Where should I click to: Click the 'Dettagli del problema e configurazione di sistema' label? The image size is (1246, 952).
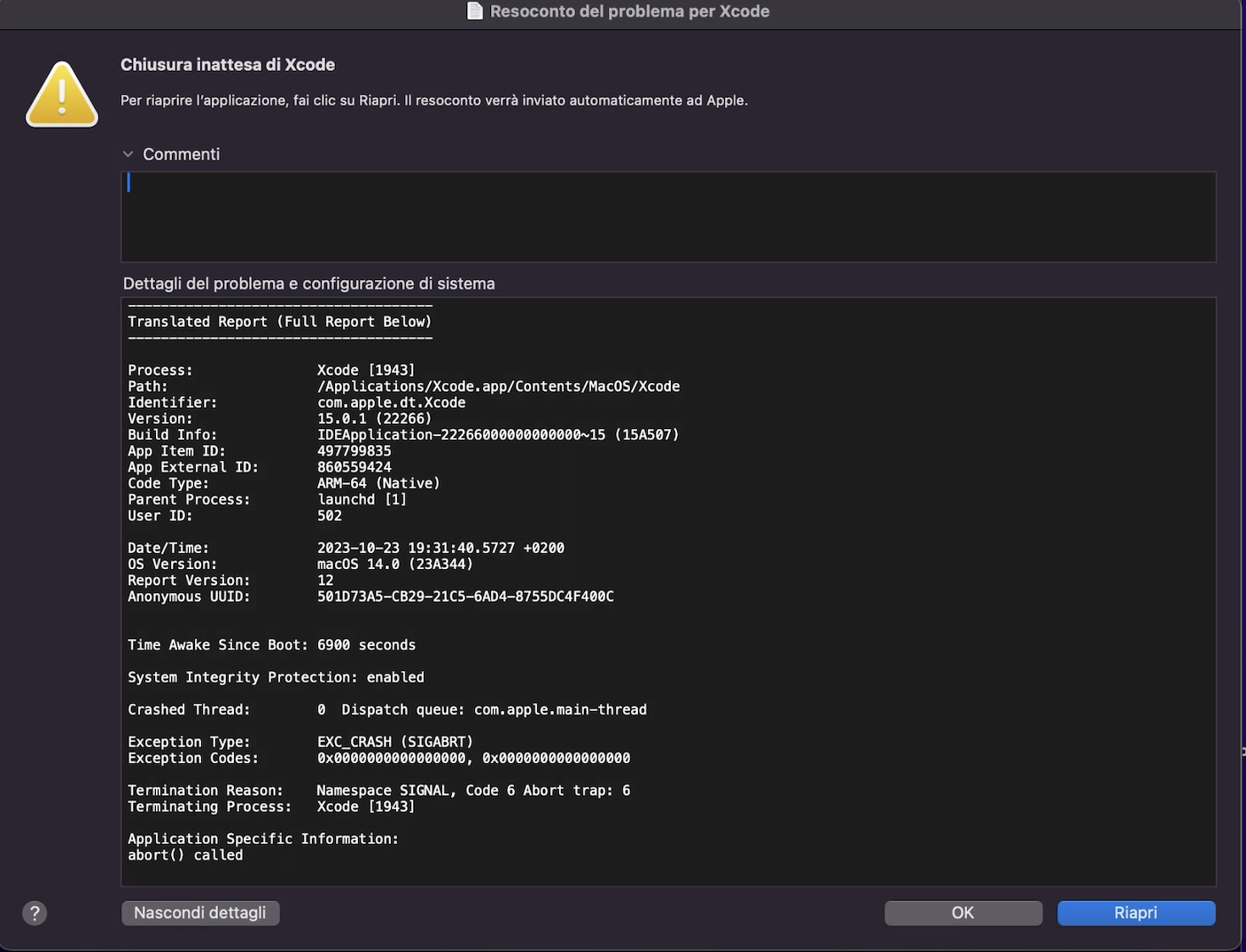[308, 284]
